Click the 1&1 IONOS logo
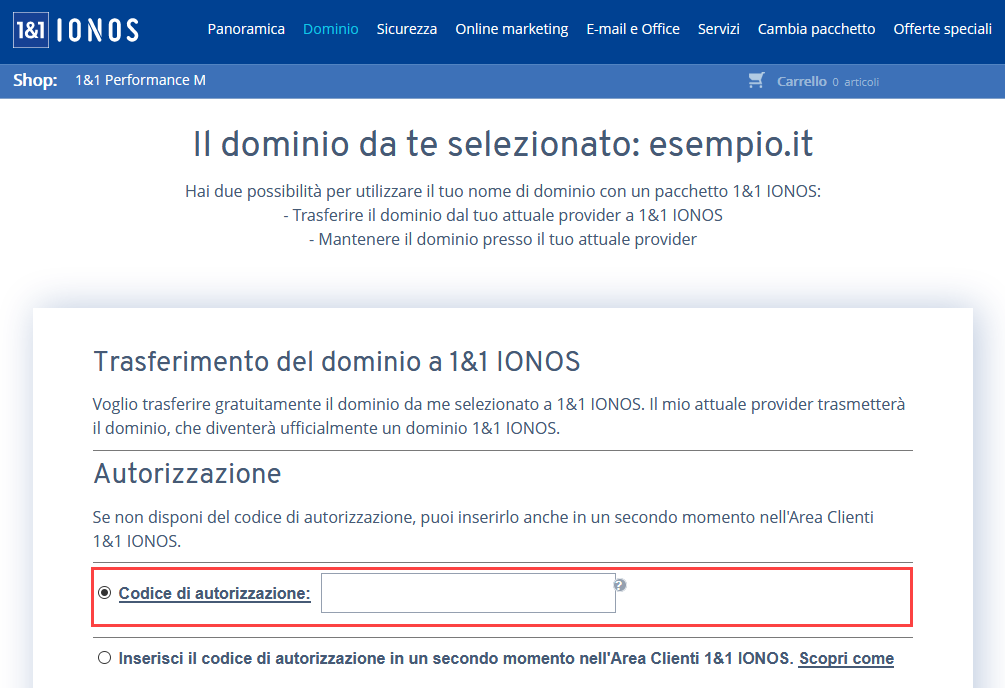The width and height of the screenshot is (1005, 688). click(x=76, y=30)
